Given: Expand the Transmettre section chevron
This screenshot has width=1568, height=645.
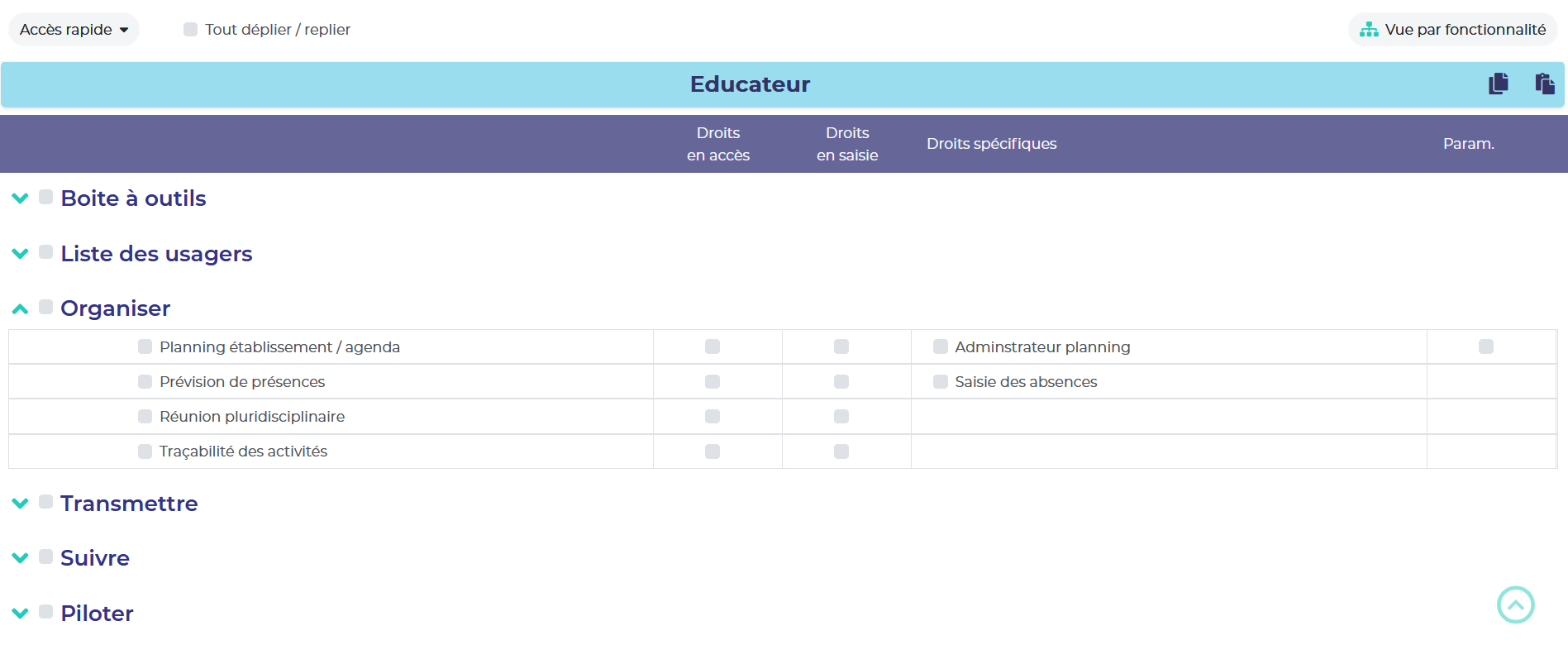Looking at the screenshot, I should click(21, 504).
